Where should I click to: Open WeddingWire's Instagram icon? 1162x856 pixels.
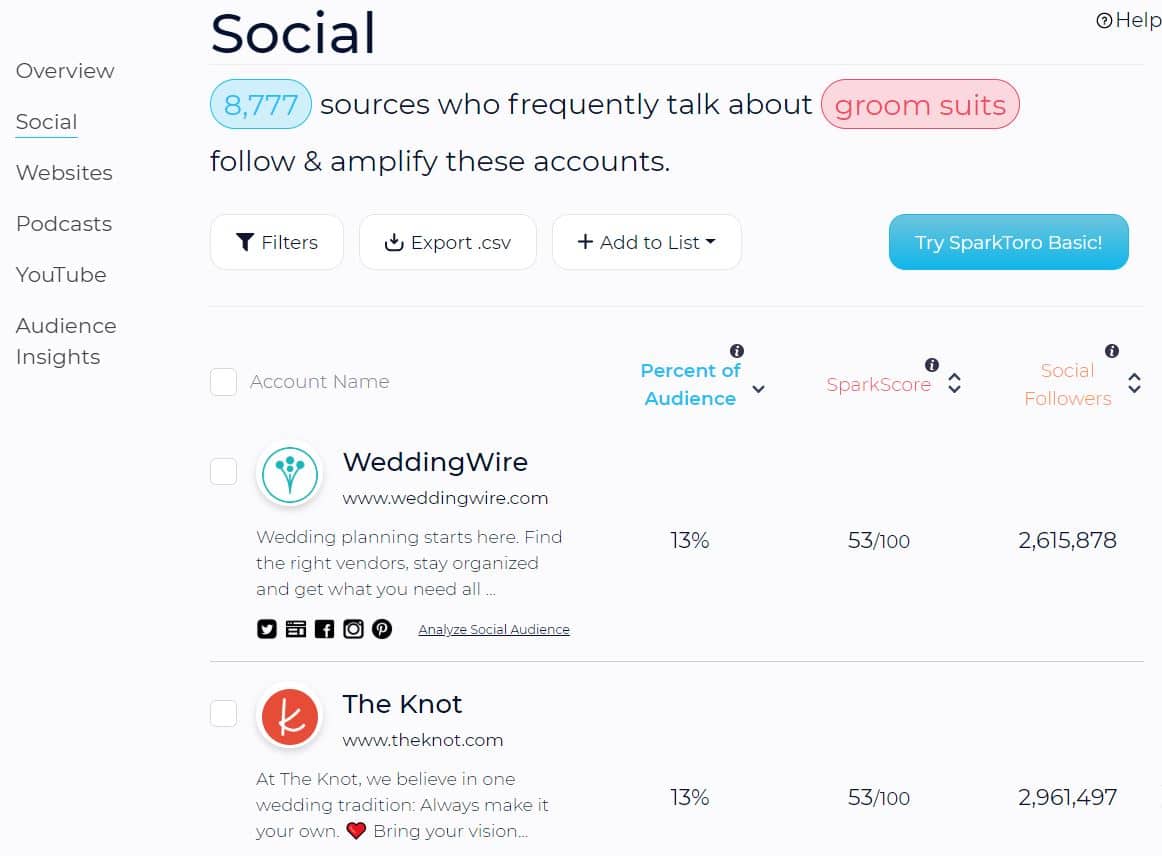[x=353, y=629]
